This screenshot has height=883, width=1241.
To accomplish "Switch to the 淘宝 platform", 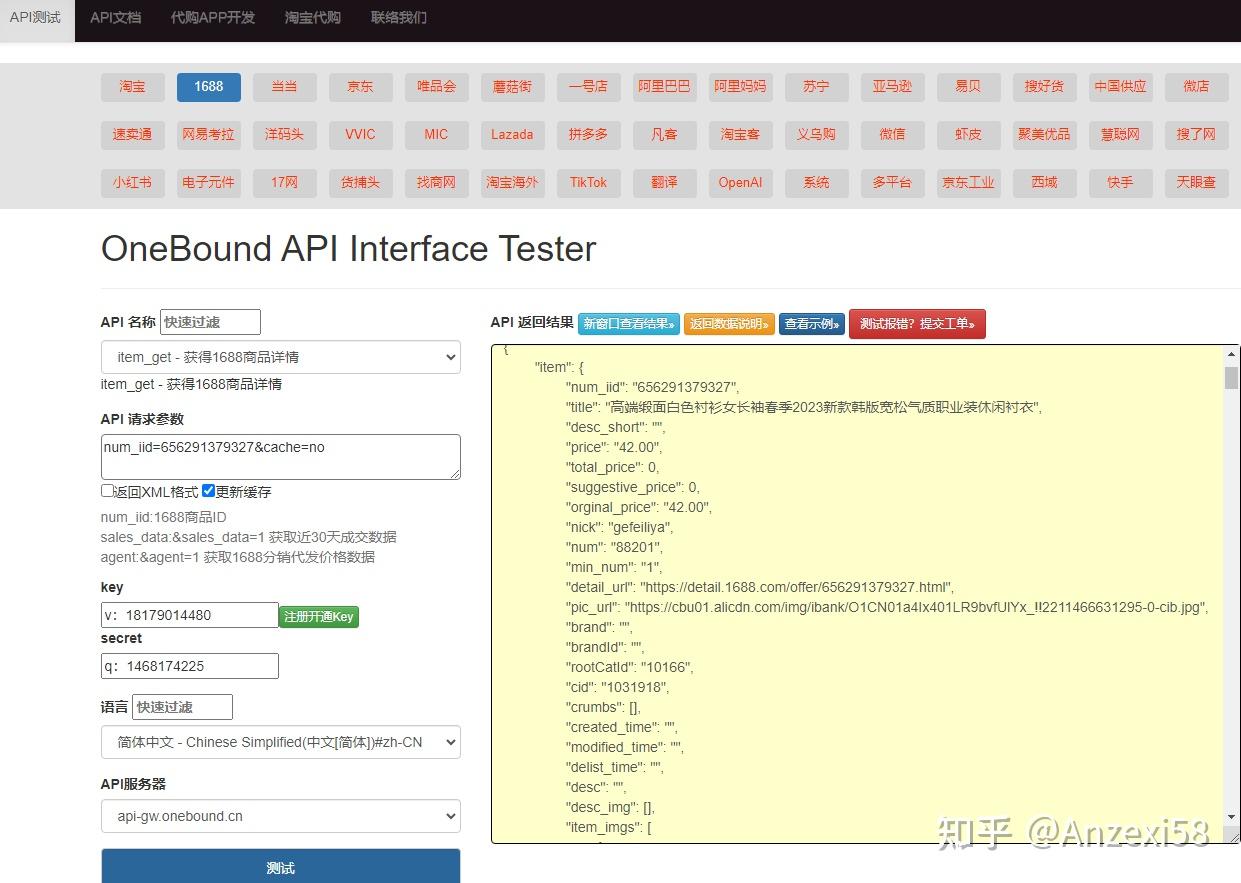I will [x=132, y=87].
